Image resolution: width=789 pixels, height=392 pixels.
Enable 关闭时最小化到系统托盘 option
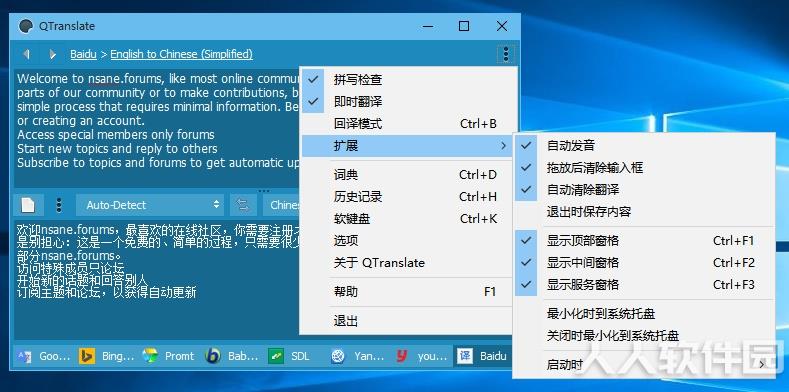[x=644, y=336]
